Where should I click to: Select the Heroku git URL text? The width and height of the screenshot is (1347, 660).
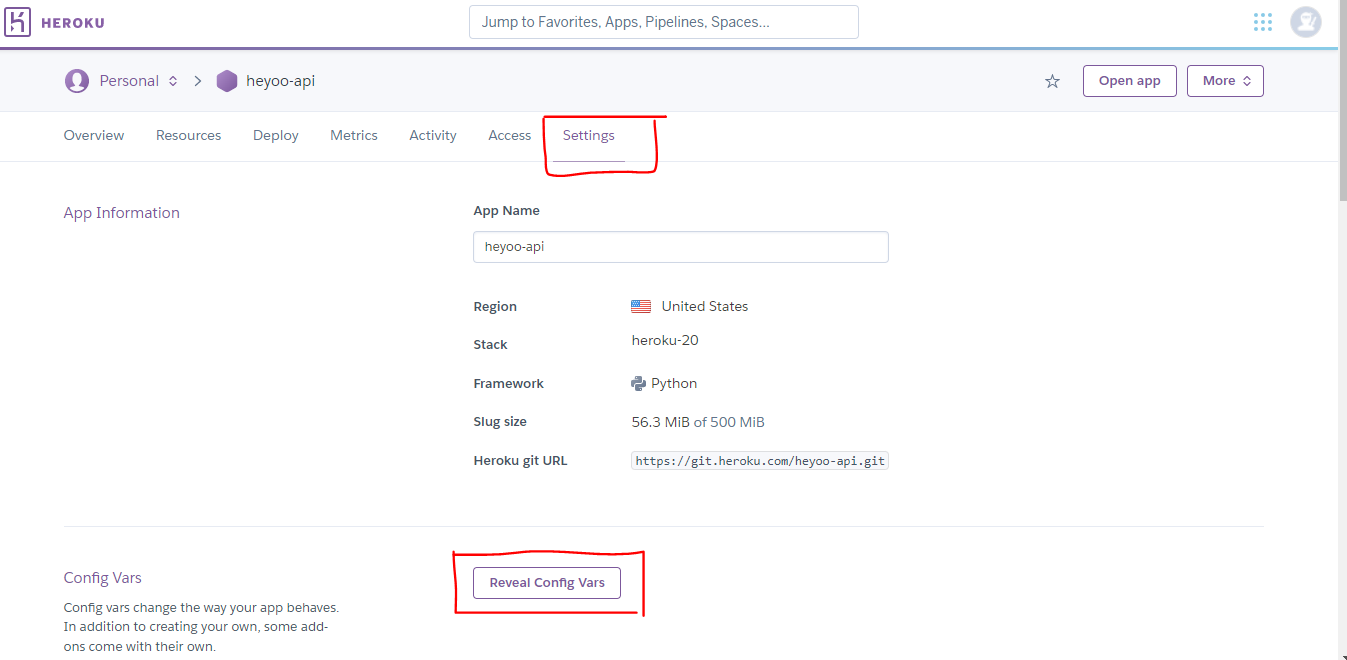click(x=760, y=461)
